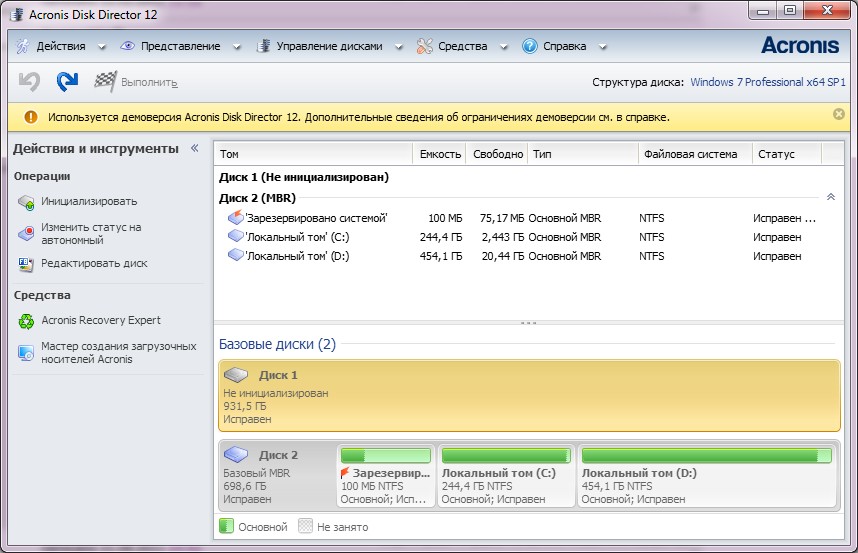858x553 pixels.
Task: Click the Не занято legend swatch
Action: [x=305, y=526]
